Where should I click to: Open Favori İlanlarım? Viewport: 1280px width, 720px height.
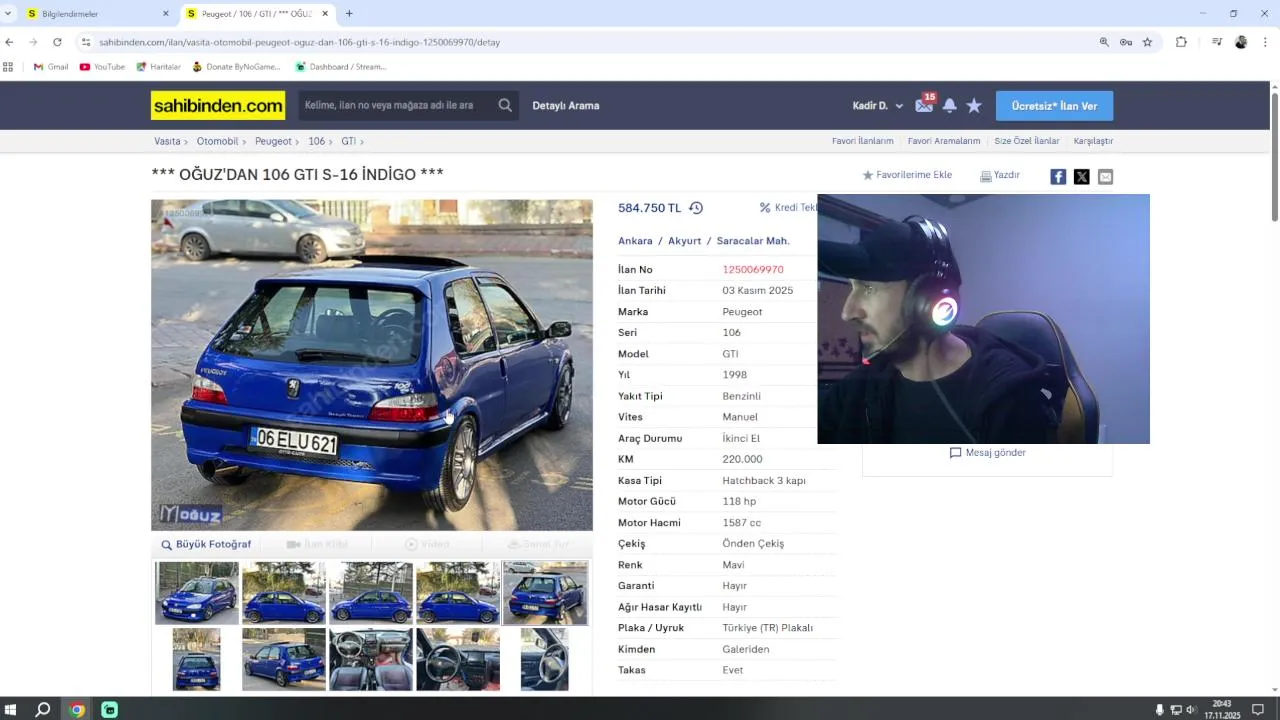862,141
